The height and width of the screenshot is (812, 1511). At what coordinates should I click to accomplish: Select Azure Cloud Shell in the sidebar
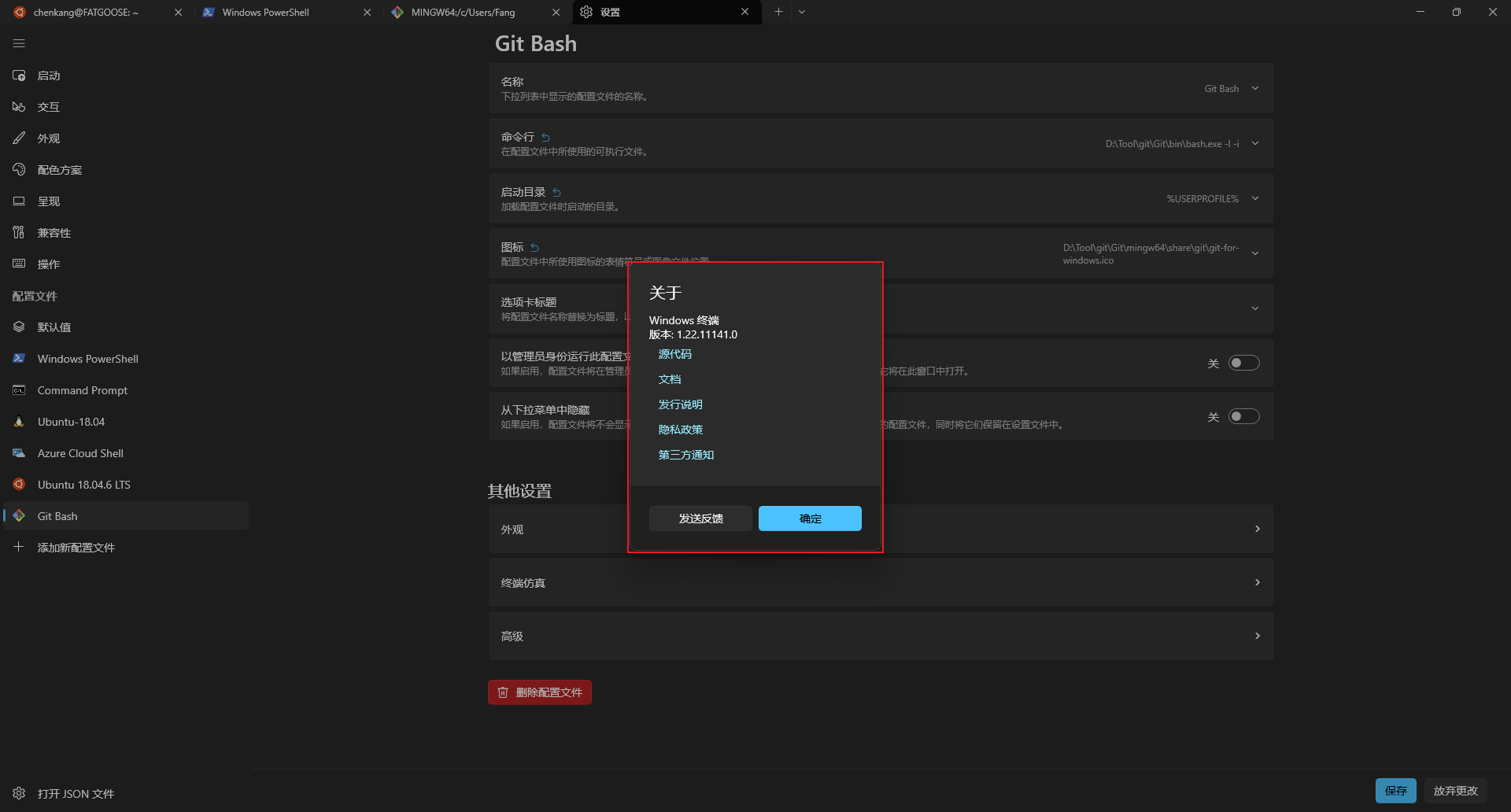click(x=126, y=453)
